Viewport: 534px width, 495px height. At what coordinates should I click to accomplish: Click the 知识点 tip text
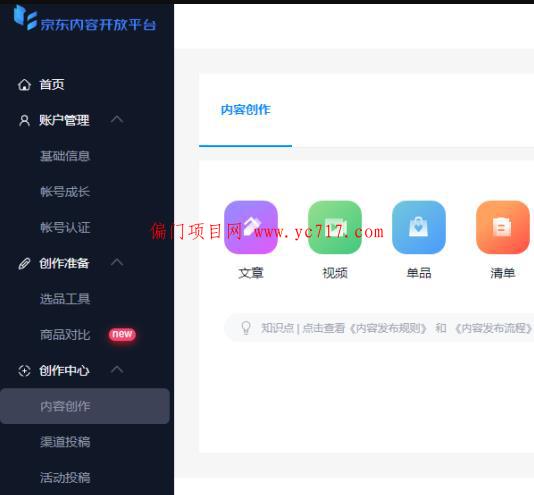tap(277, 328)
